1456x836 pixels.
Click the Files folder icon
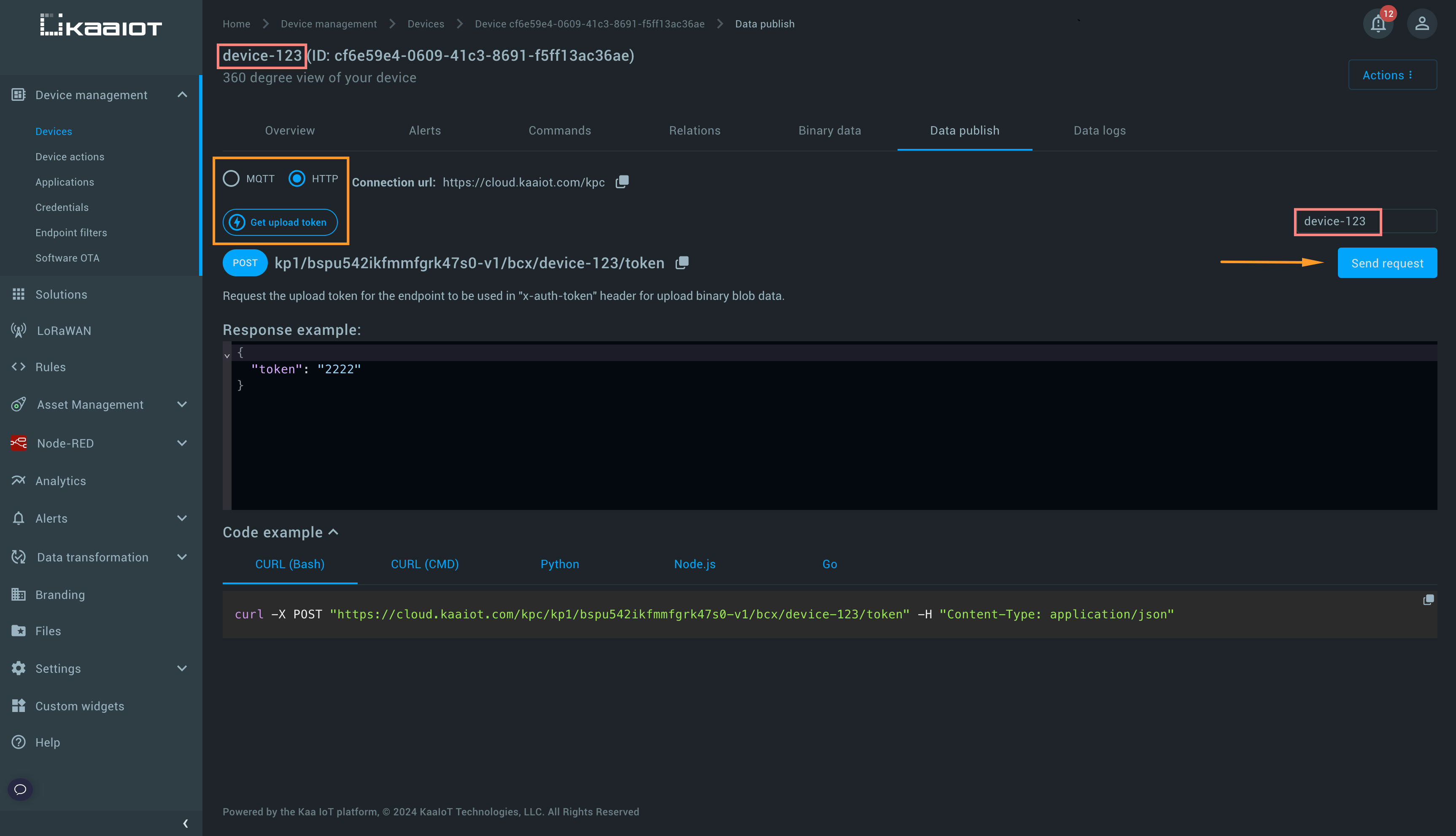[x=19, y=631]
